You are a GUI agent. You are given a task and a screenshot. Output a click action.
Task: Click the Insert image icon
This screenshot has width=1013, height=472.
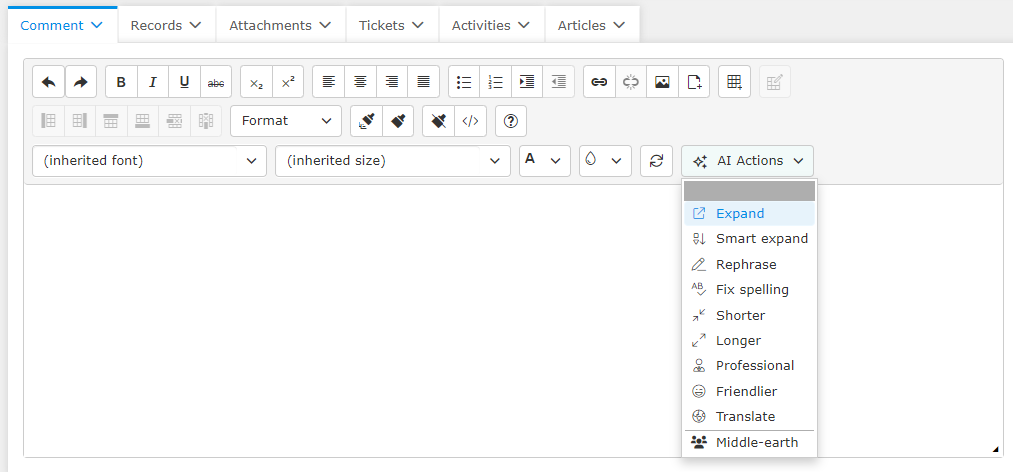pos(662,82)
